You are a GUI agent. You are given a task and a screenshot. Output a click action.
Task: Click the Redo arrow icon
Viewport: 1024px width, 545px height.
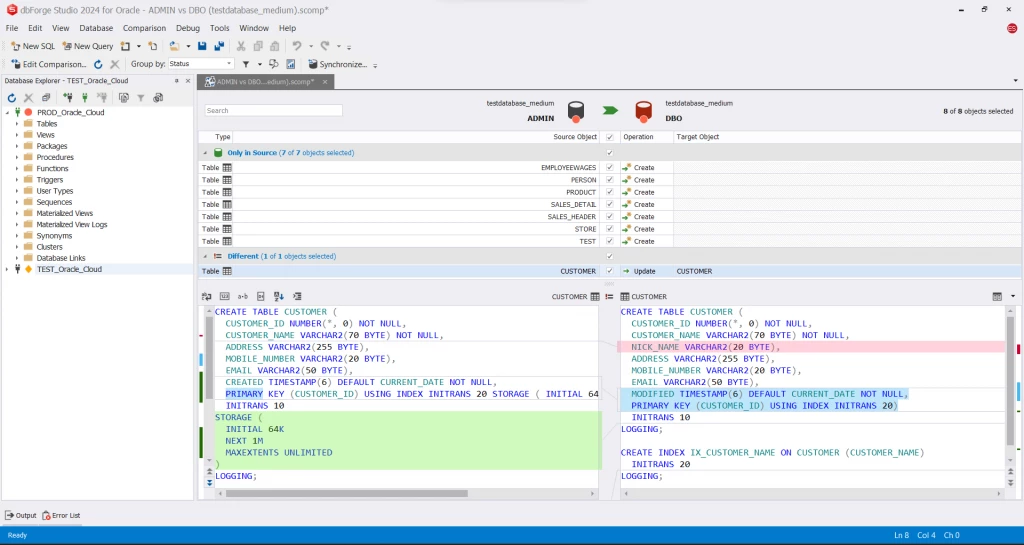[325, 46]
